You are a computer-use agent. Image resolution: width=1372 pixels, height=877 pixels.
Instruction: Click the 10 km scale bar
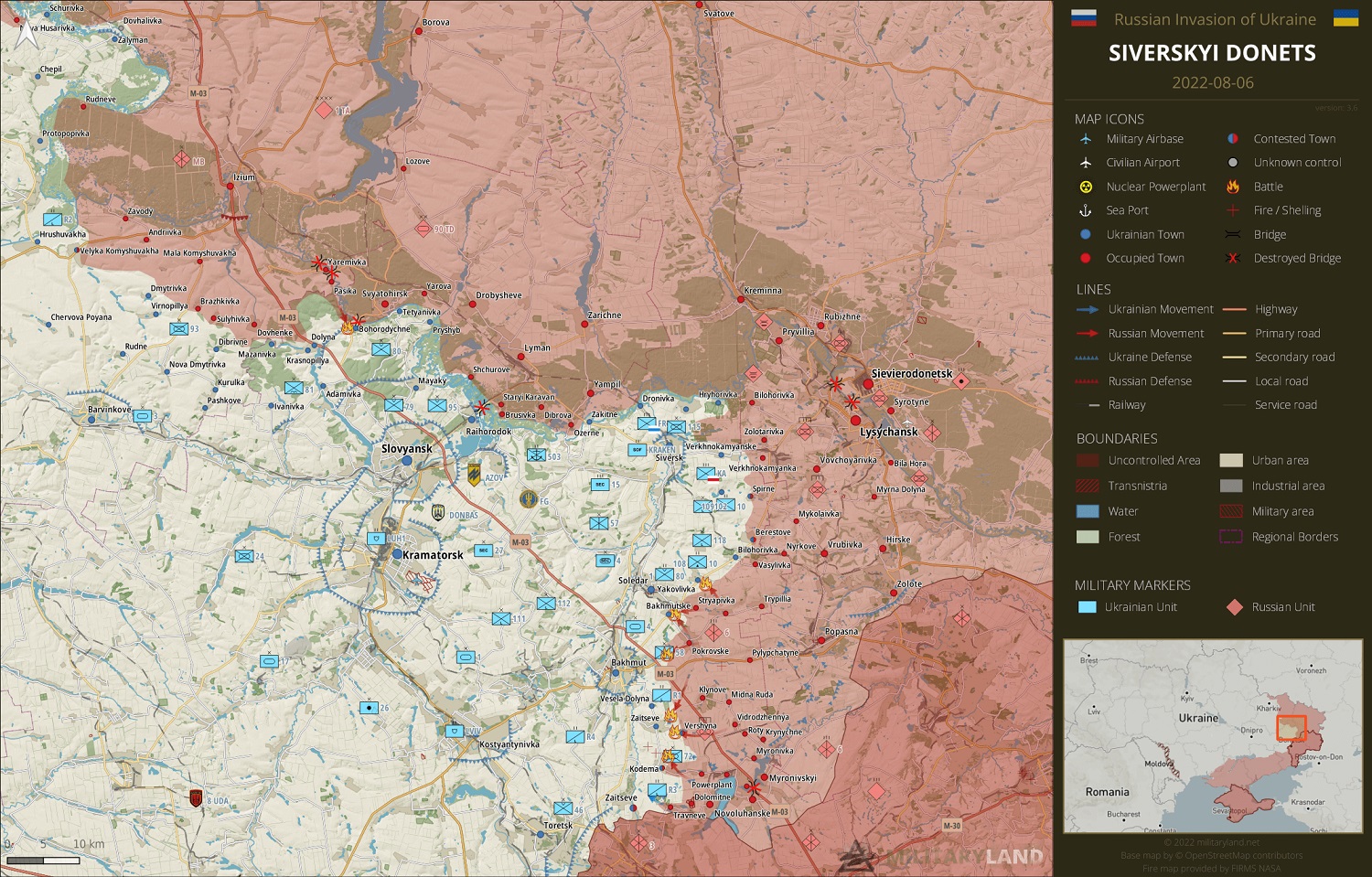[x=44, y=860]
